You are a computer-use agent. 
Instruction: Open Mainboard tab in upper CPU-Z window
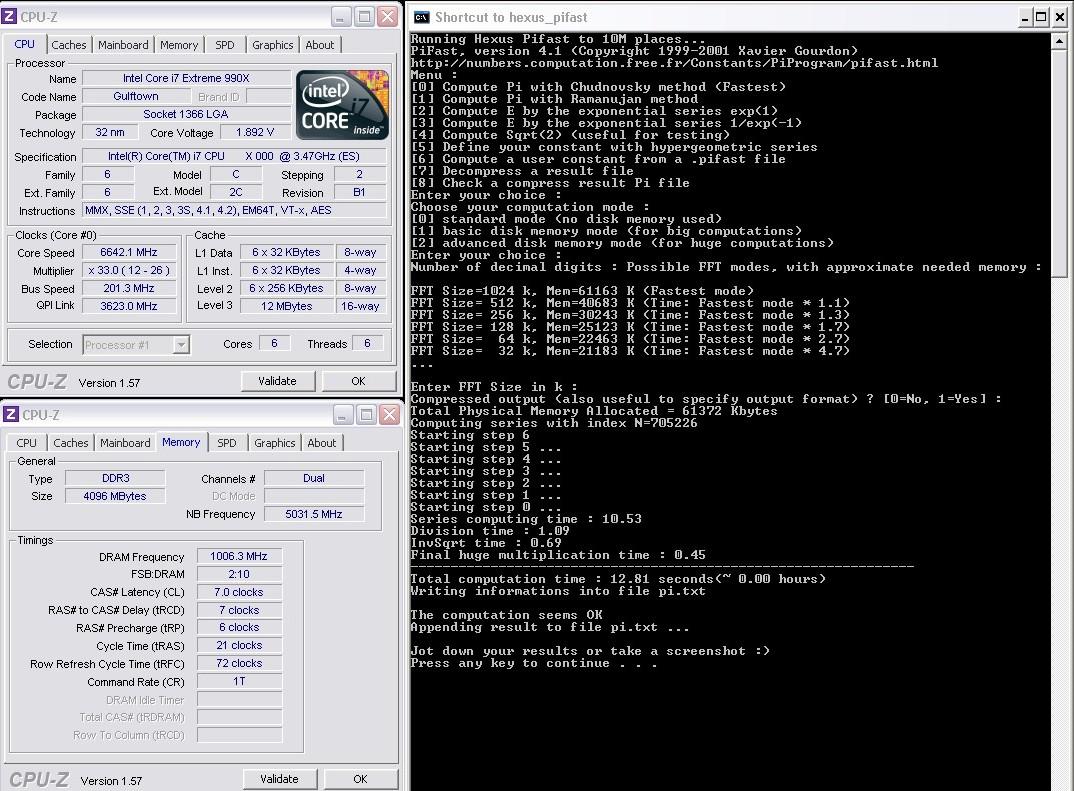tap(123, 45)
